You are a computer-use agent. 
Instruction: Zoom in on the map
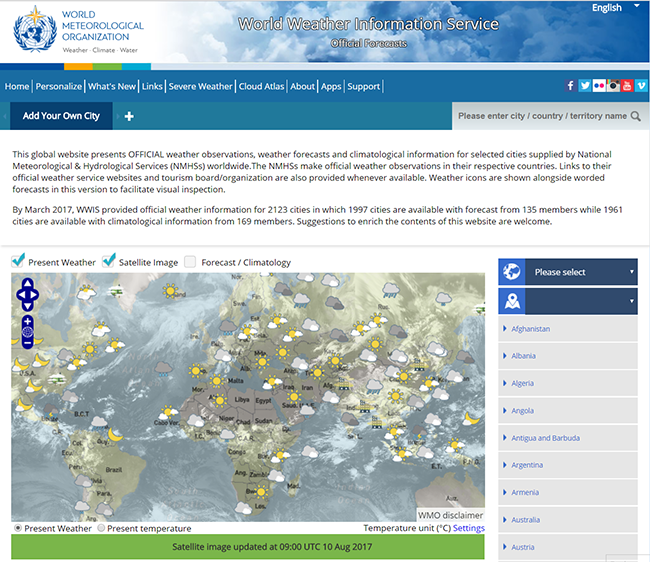pyautogui.click(x=27, y=321)
